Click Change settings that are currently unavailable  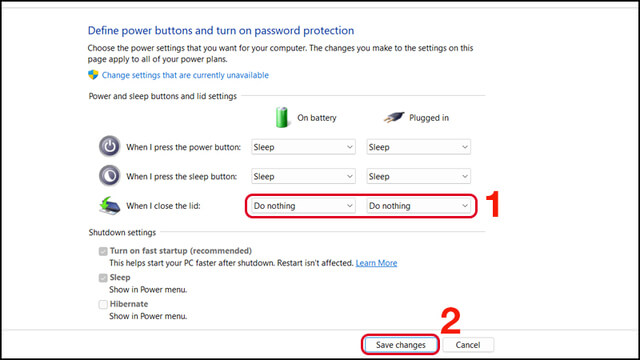[x=185, y=75]
